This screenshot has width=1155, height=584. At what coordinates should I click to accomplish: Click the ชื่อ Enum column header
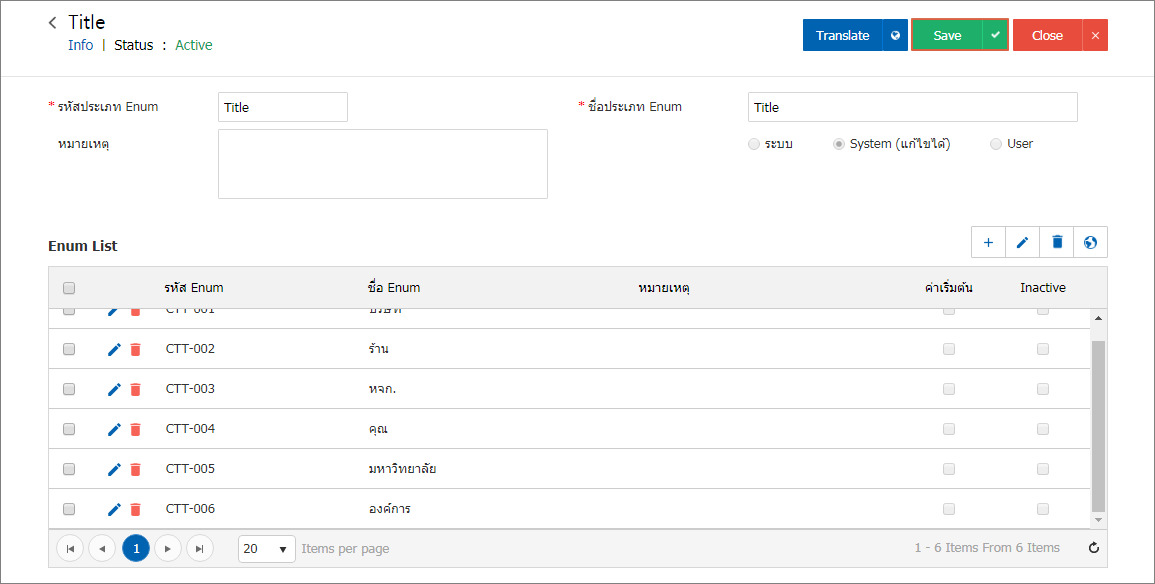pyautogui.click(x=394, y=288)
